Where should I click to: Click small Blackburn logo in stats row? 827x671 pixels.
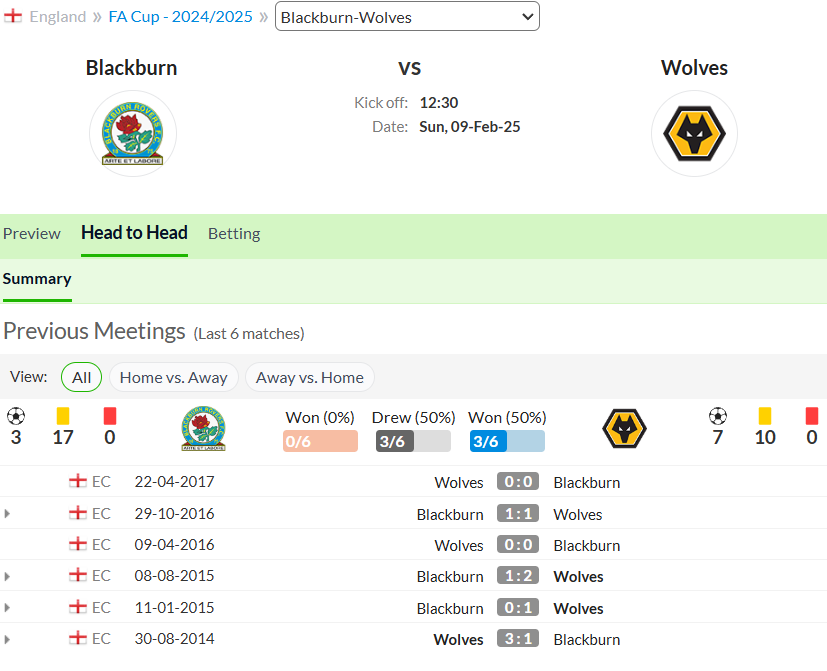point(203,428)
